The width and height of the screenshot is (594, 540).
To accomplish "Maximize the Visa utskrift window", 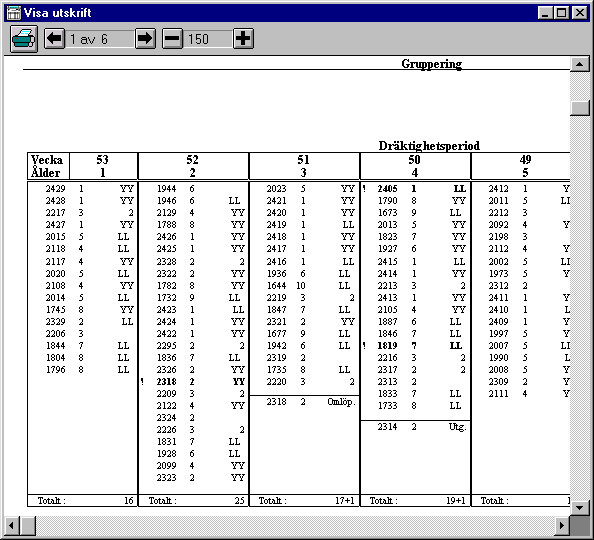I will point(562,13).
